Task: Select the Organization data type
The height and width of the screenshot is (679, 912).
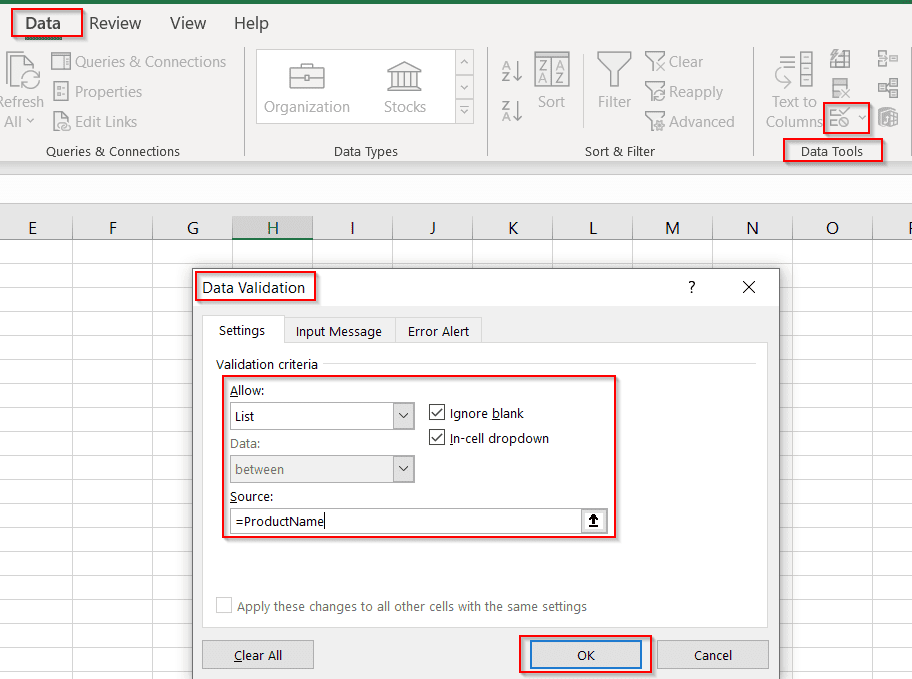Action: pyautogui.click(x=307, y=87)
